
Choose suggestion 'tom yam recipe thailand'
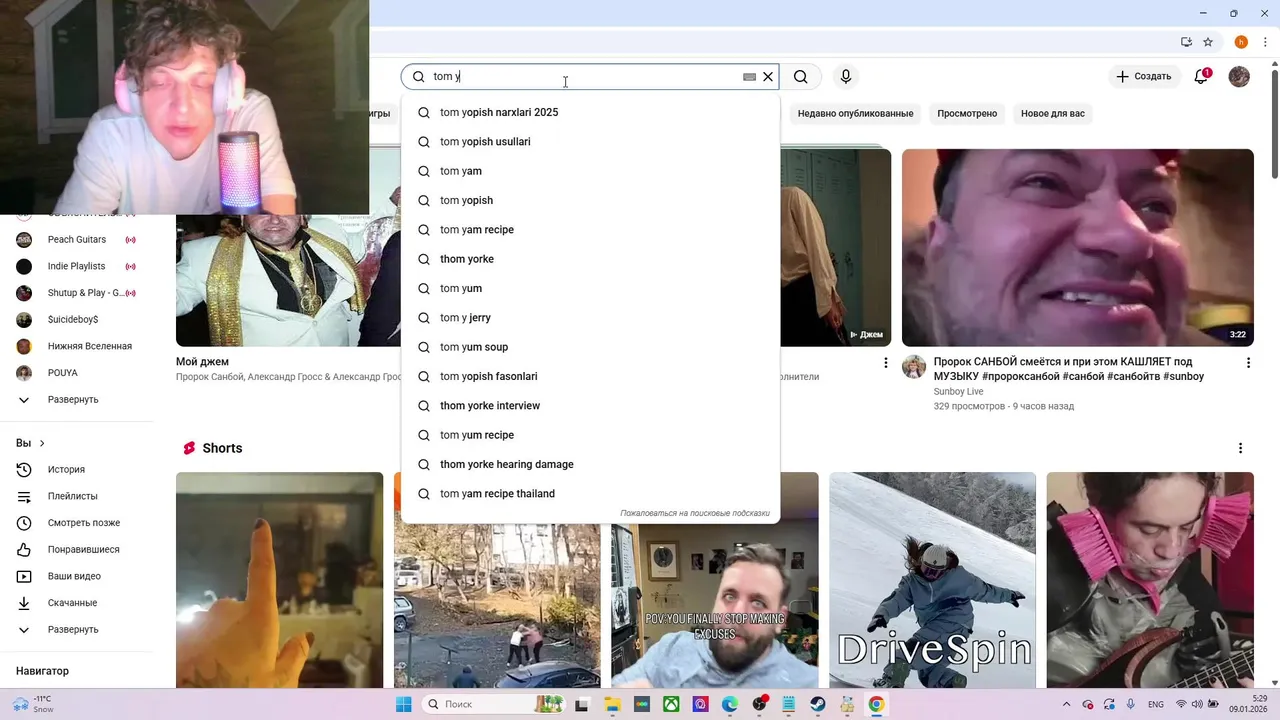(x=590, y=494)
